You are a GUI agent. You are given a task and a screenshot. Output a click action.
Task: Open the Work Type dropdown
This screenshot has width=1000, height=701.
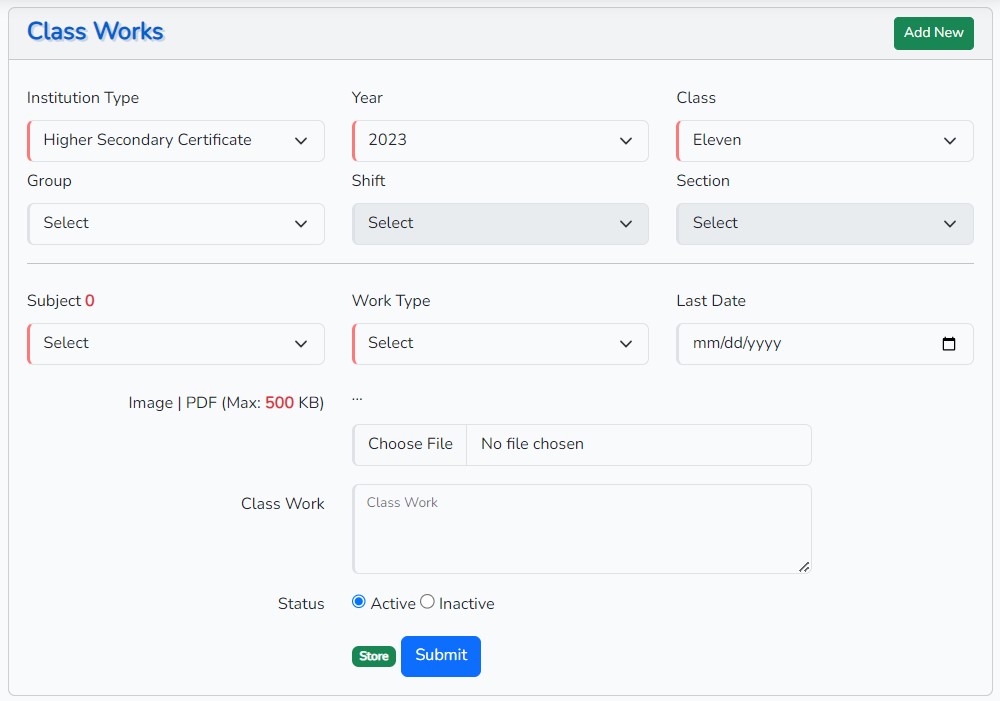pyautogui.click(x=500, y=344)
